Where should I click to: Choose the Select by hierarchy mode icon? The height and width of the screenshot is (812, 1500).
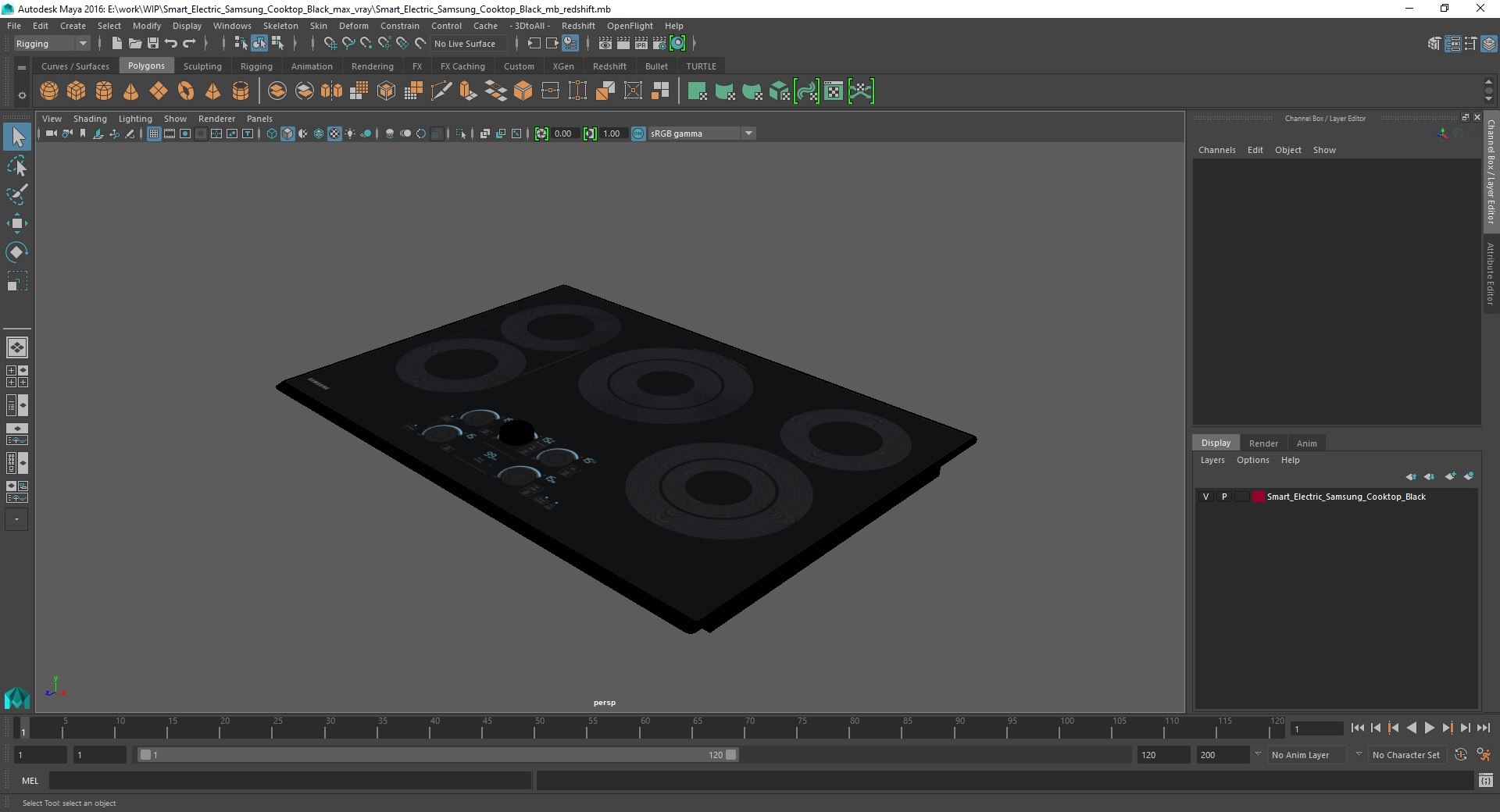[x=241, y=44]
